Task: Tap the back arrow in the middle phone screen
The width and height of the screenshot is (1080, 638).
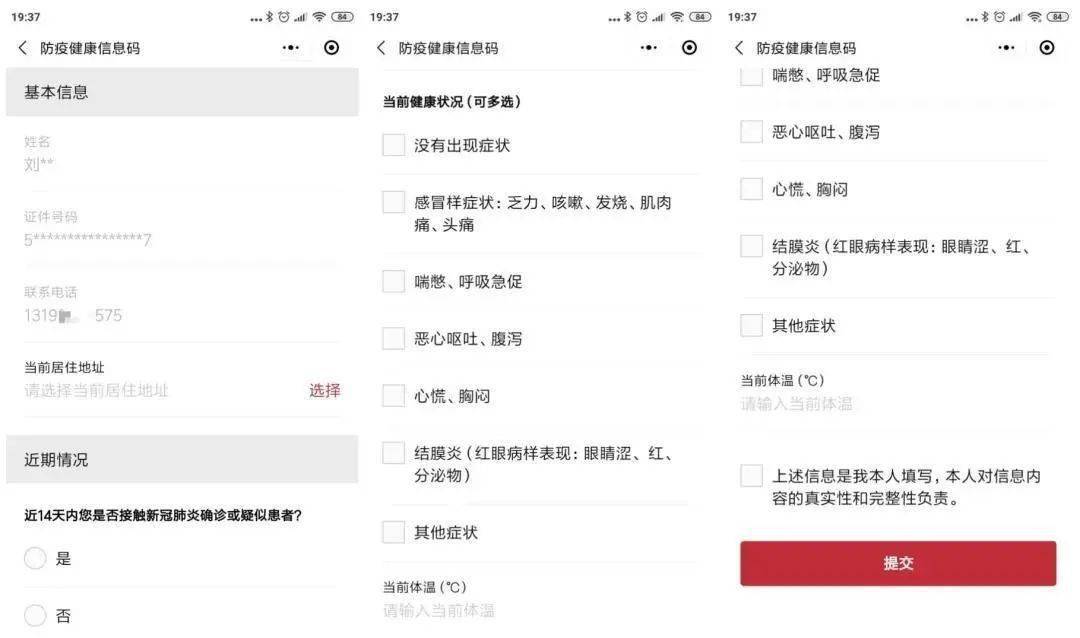Action: (x=381, y=48)
